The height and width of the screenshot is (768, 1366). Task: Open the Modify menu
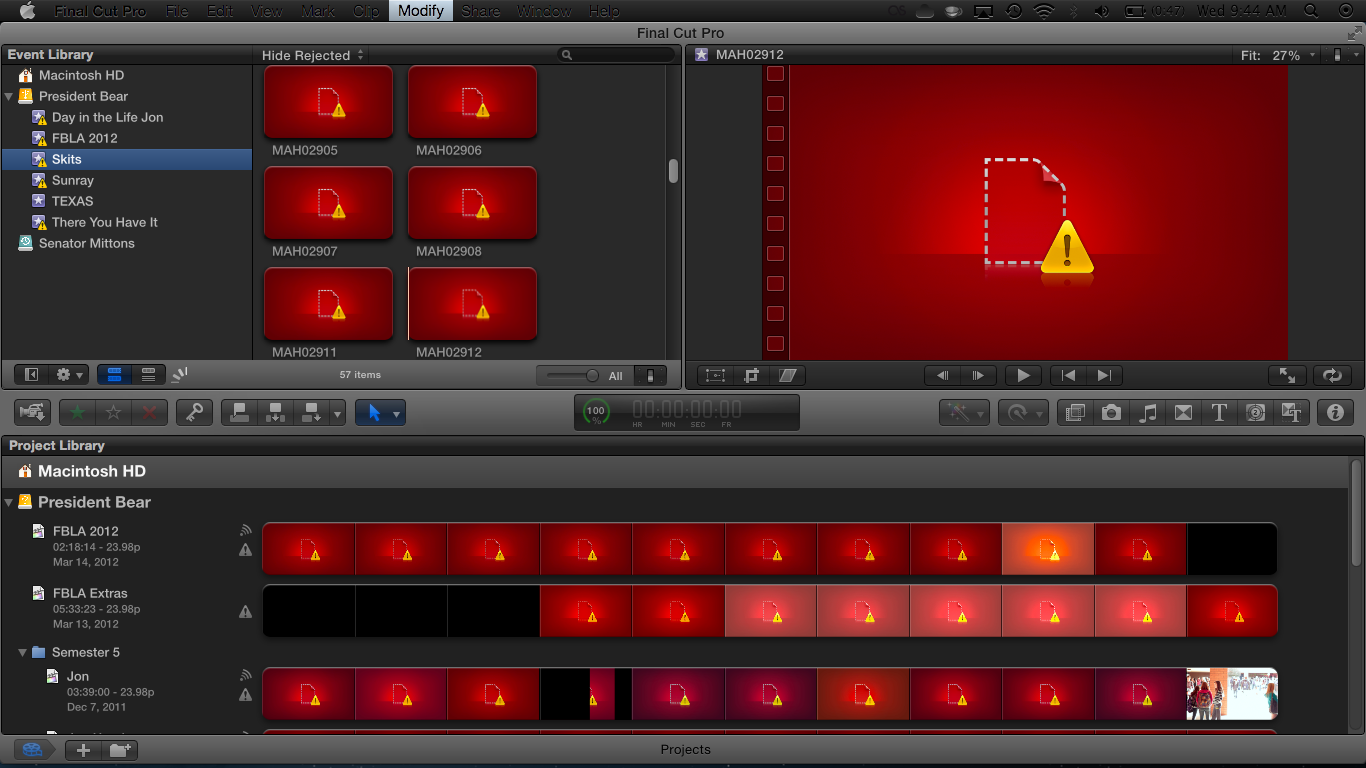tap(420, 11)
